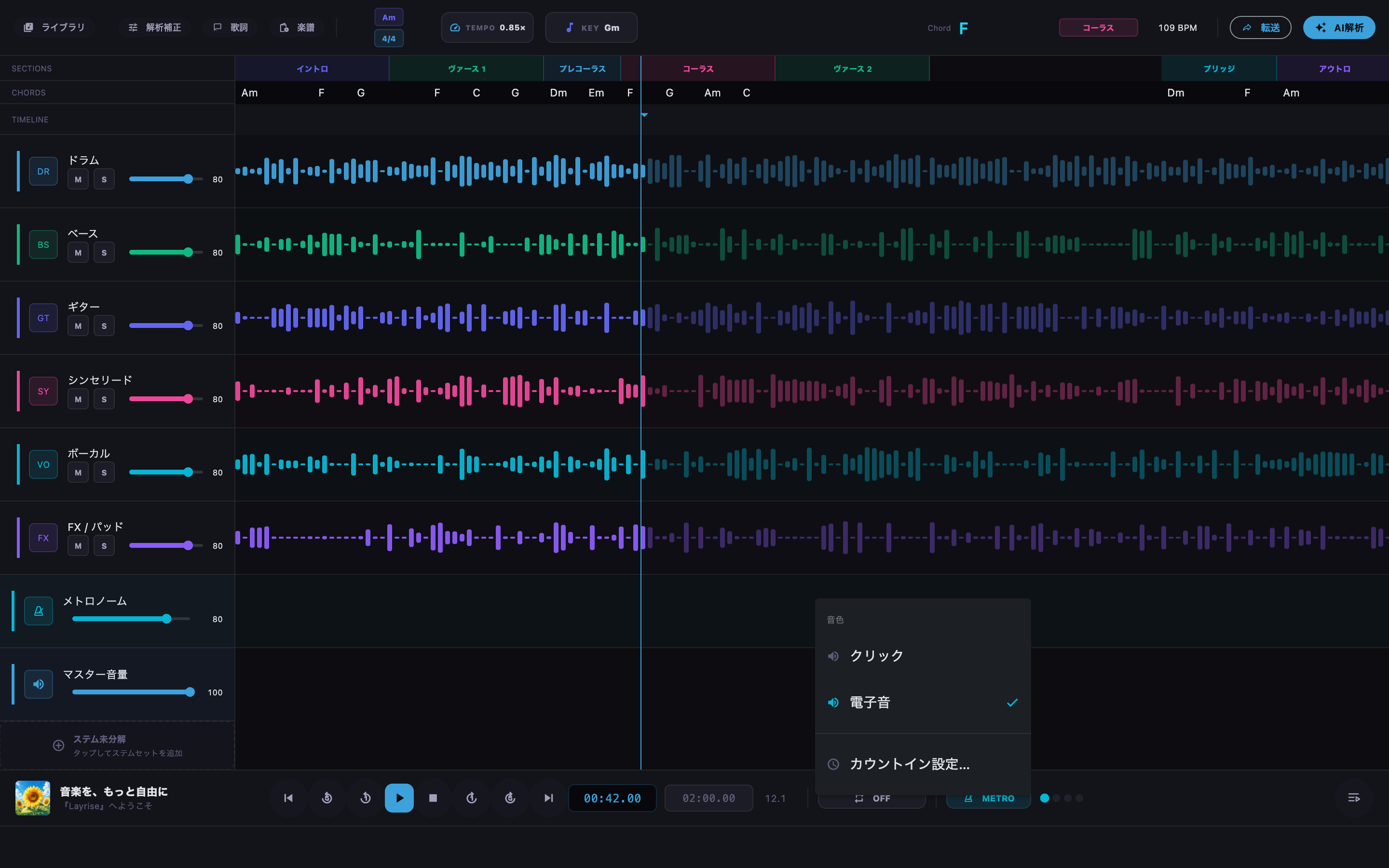Click the AI解析 button
The image size is (1389, 868).
pyautogui.click(x=1339, y=27)
